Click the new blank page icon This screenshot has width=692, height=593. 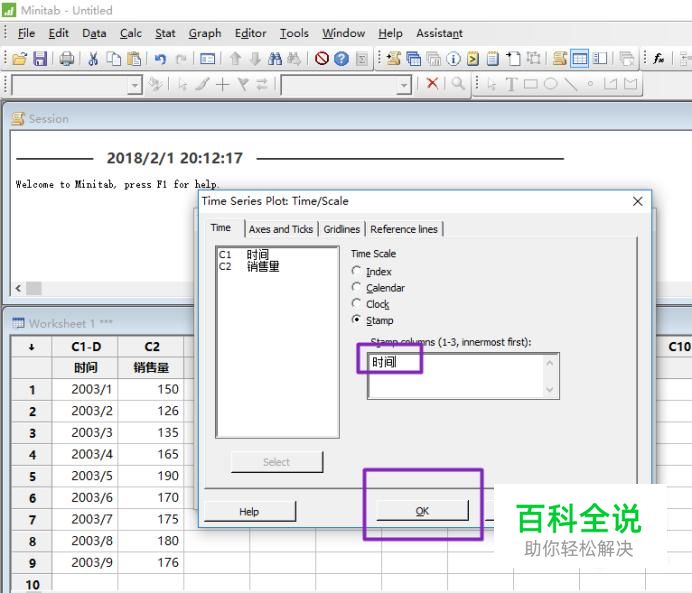tap(513, 59)
